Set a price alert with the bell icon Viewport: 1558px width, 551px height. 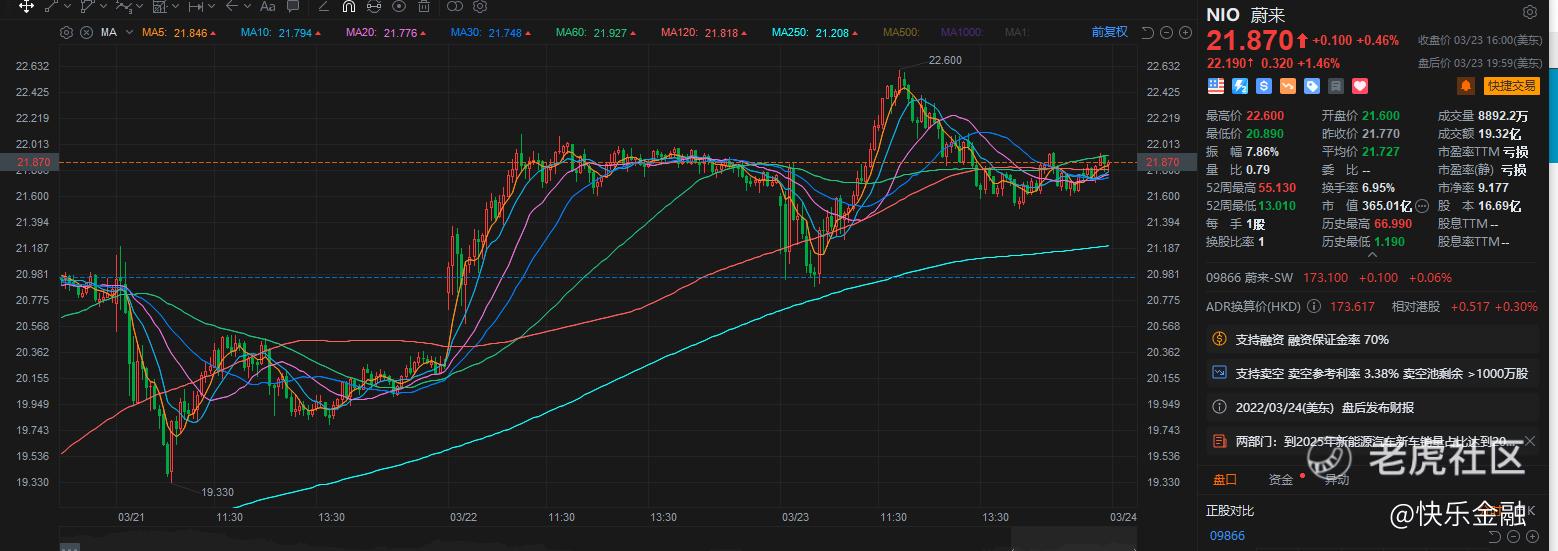tap(1465, 86)
